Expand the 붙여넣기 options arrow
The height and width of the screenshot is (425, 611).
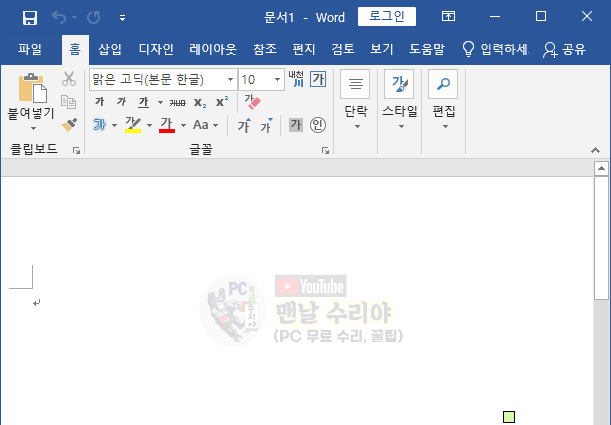coord(33,128)
